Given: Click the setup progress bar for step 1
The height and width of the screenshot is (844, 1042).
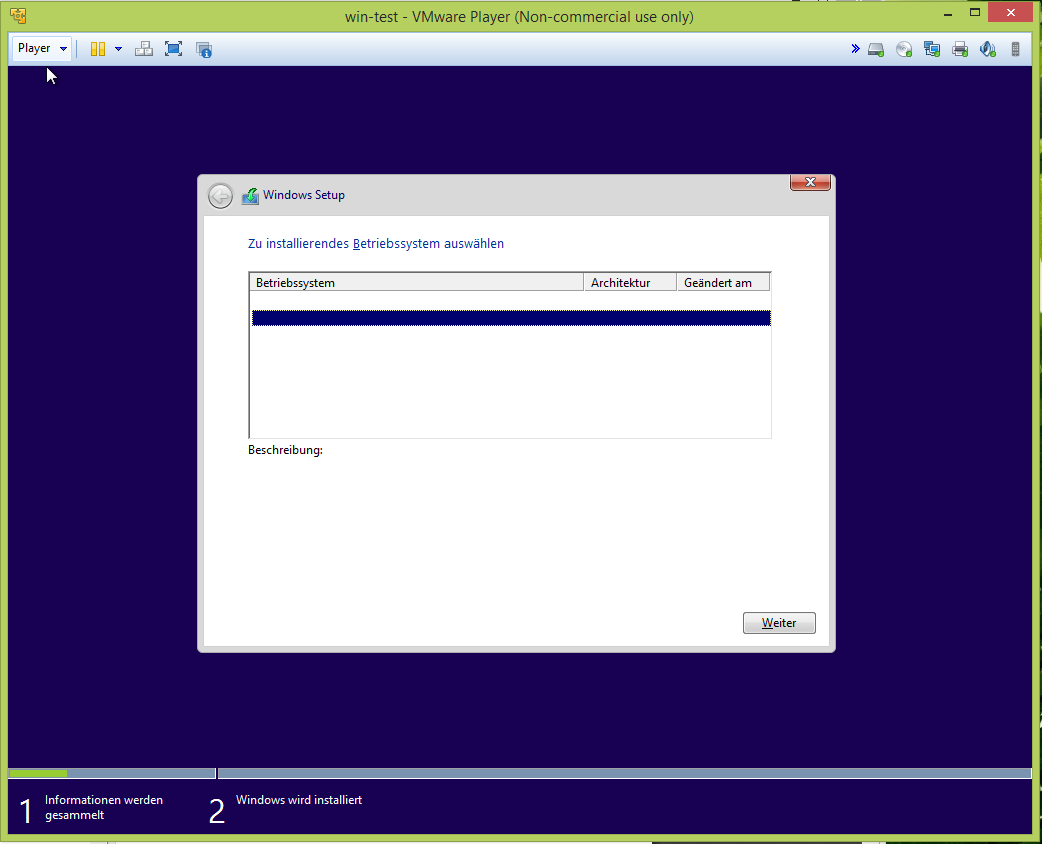Looking at the screenshot, I should (112, 774).
